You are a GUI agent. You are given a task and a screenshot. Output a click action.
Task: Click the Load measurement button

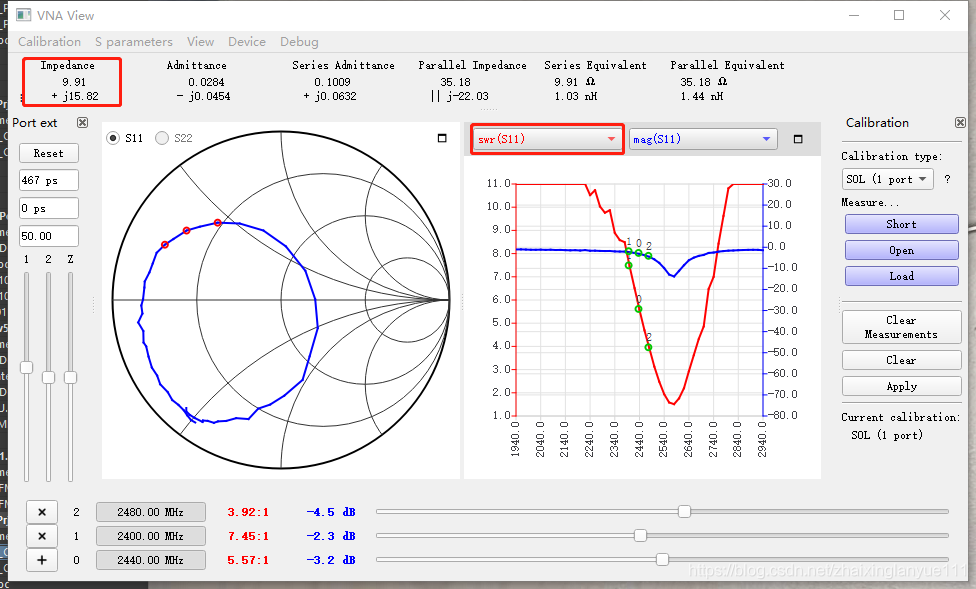pos(901,276)
